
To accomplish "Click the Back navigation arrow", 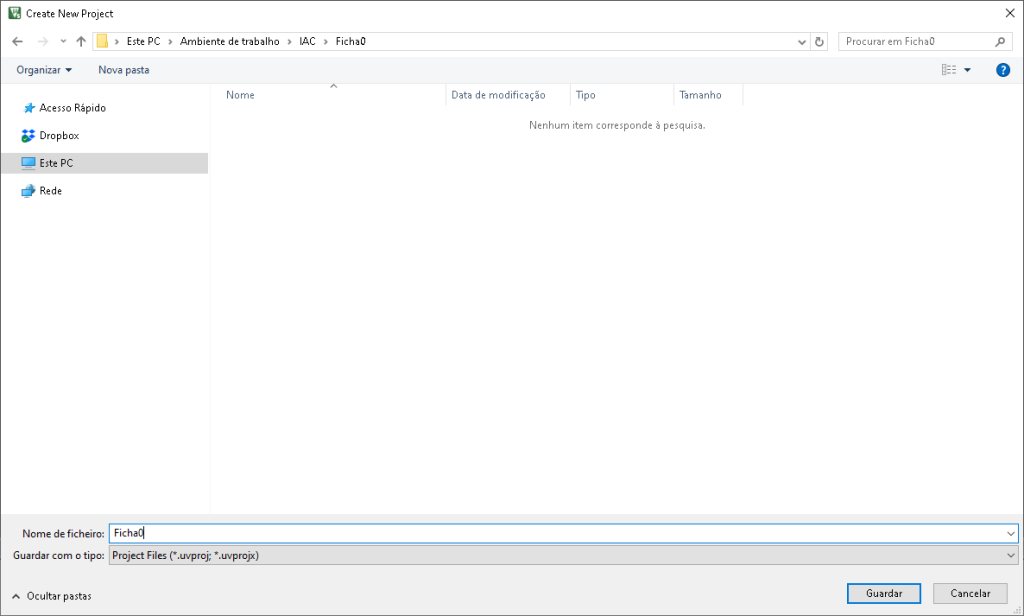I will [17, 42].
